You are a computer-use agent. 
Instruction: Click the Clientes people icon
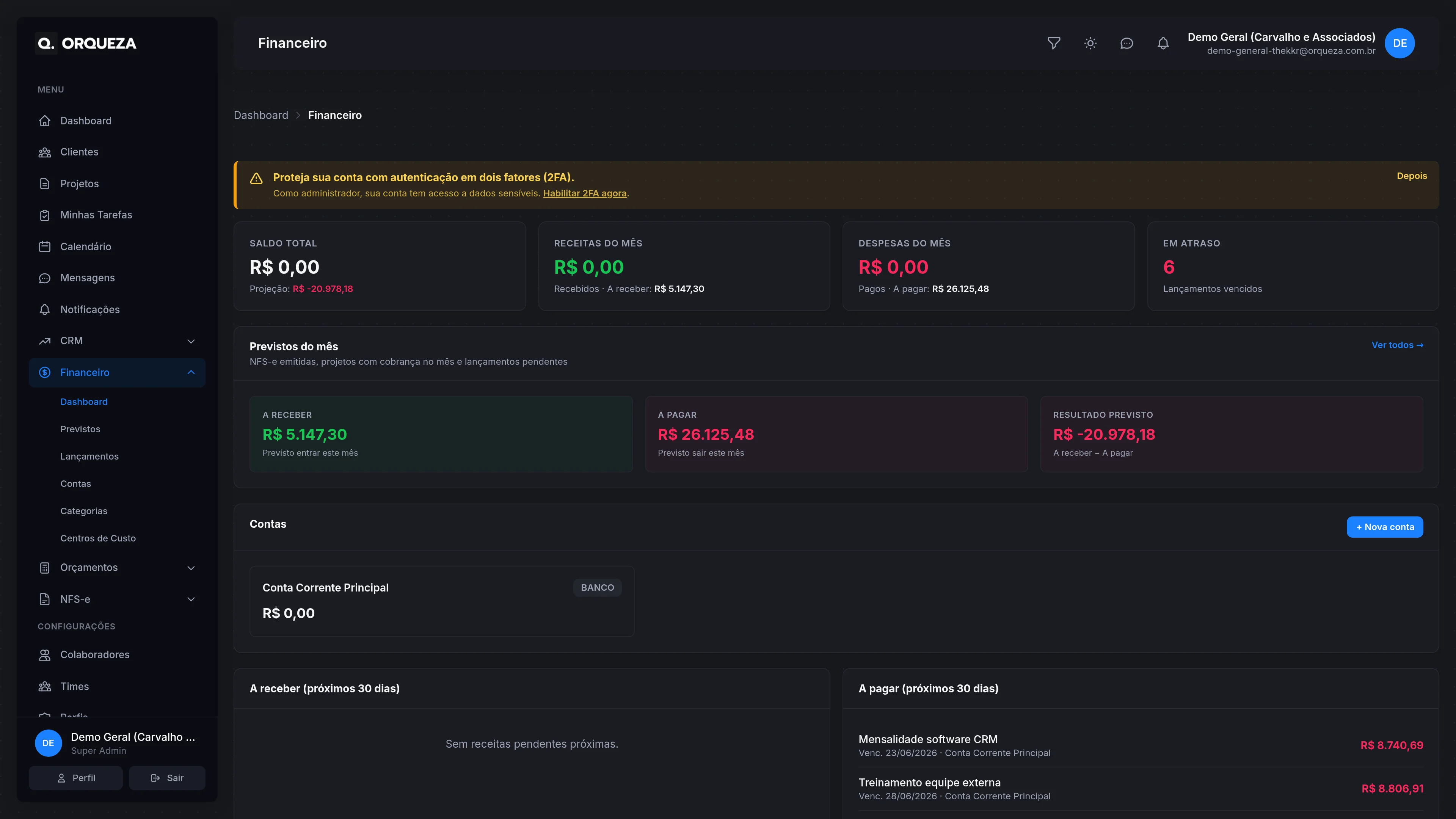pos(45,152)
